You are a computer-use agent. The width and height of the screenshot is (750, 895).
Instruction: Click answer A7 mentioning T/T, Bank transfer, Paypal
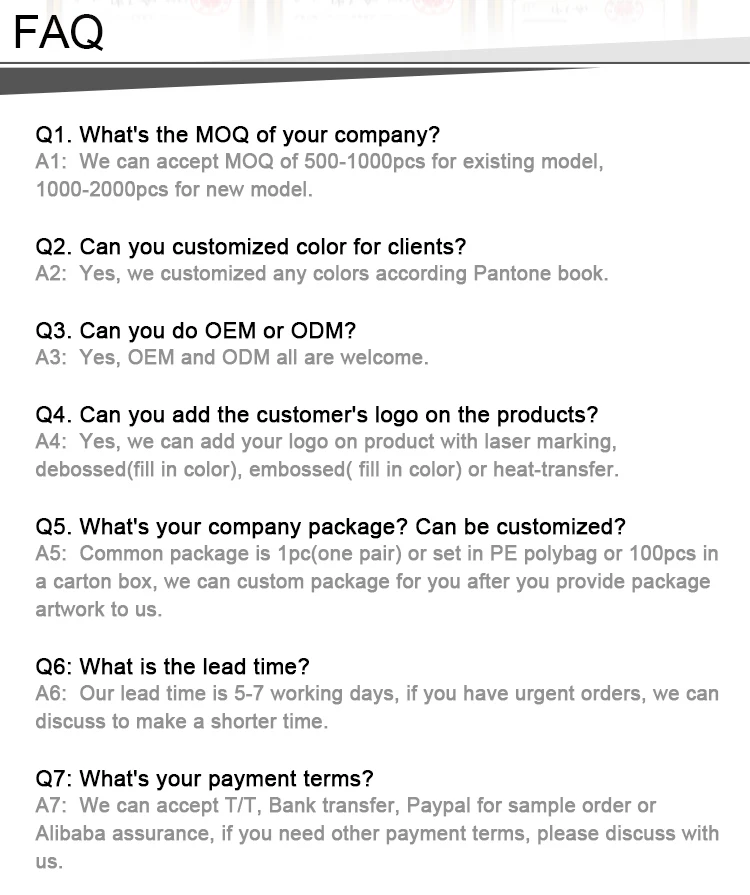pyautogui.click(x=345, y=805)
